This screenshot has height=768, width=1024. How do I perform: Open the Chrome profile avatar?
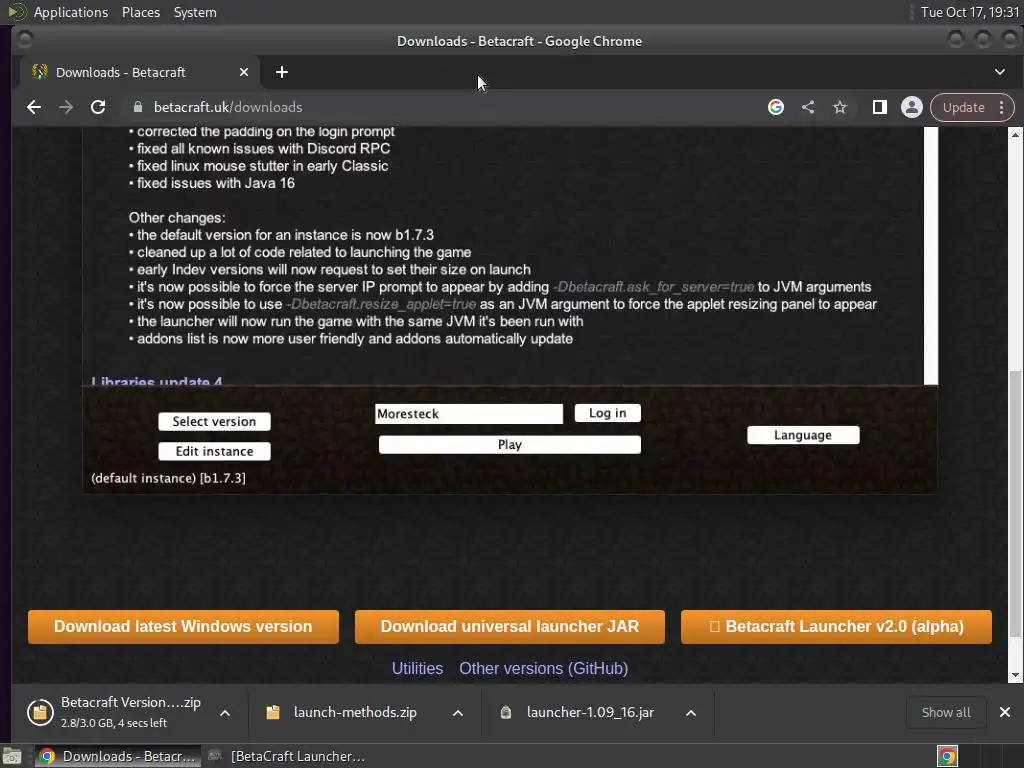tap(912, 107)
